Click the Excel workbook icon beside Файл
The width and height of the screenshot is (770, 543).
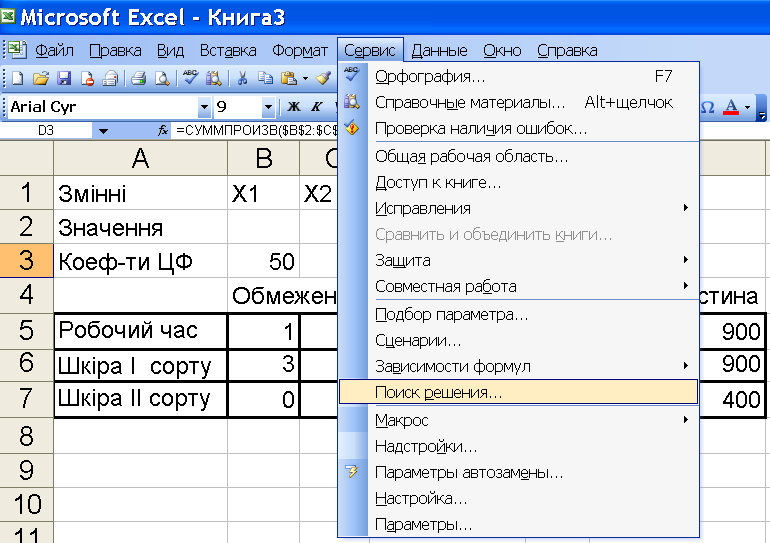17,50
